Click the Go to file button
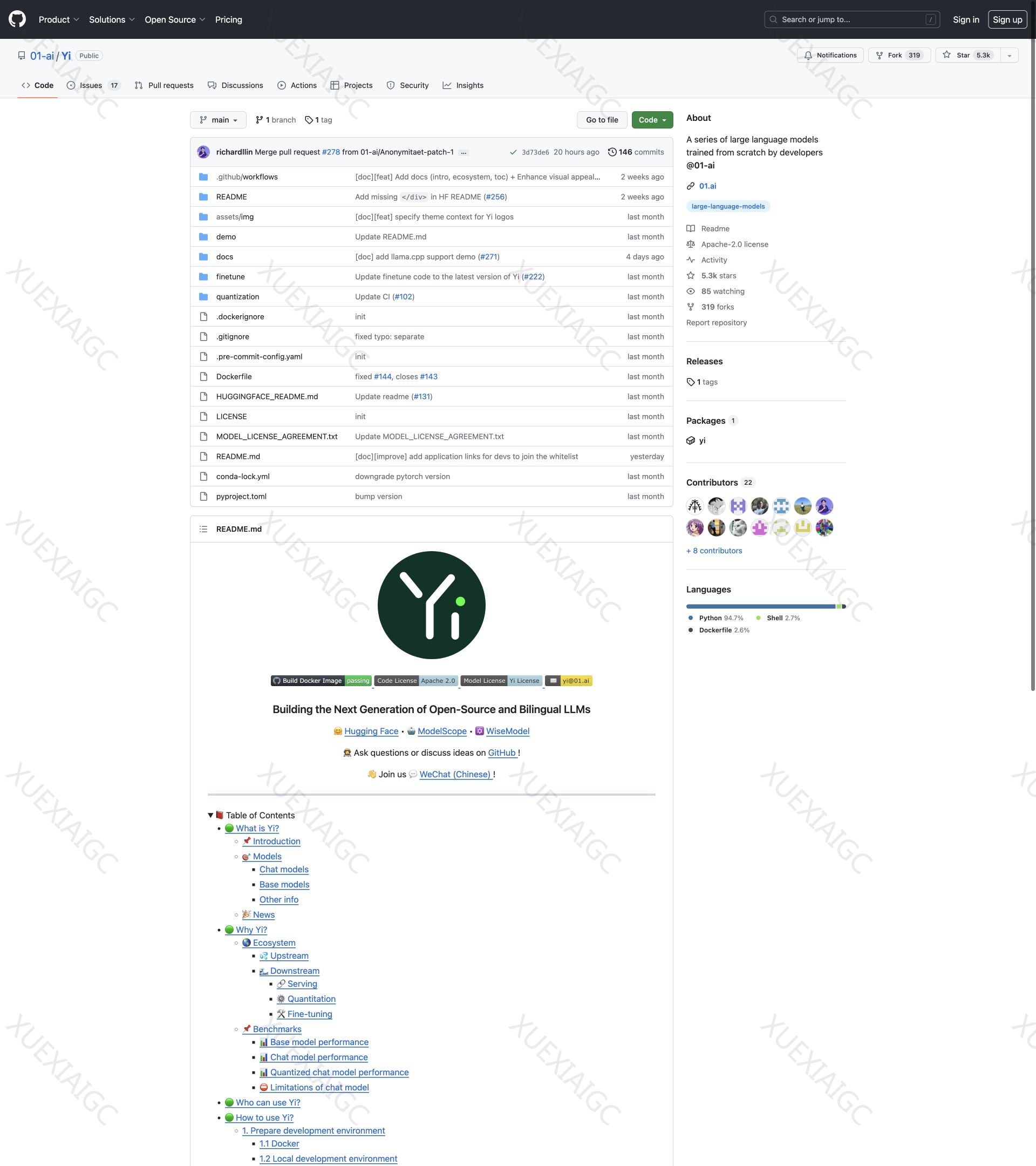 click(x=602, y=120)
